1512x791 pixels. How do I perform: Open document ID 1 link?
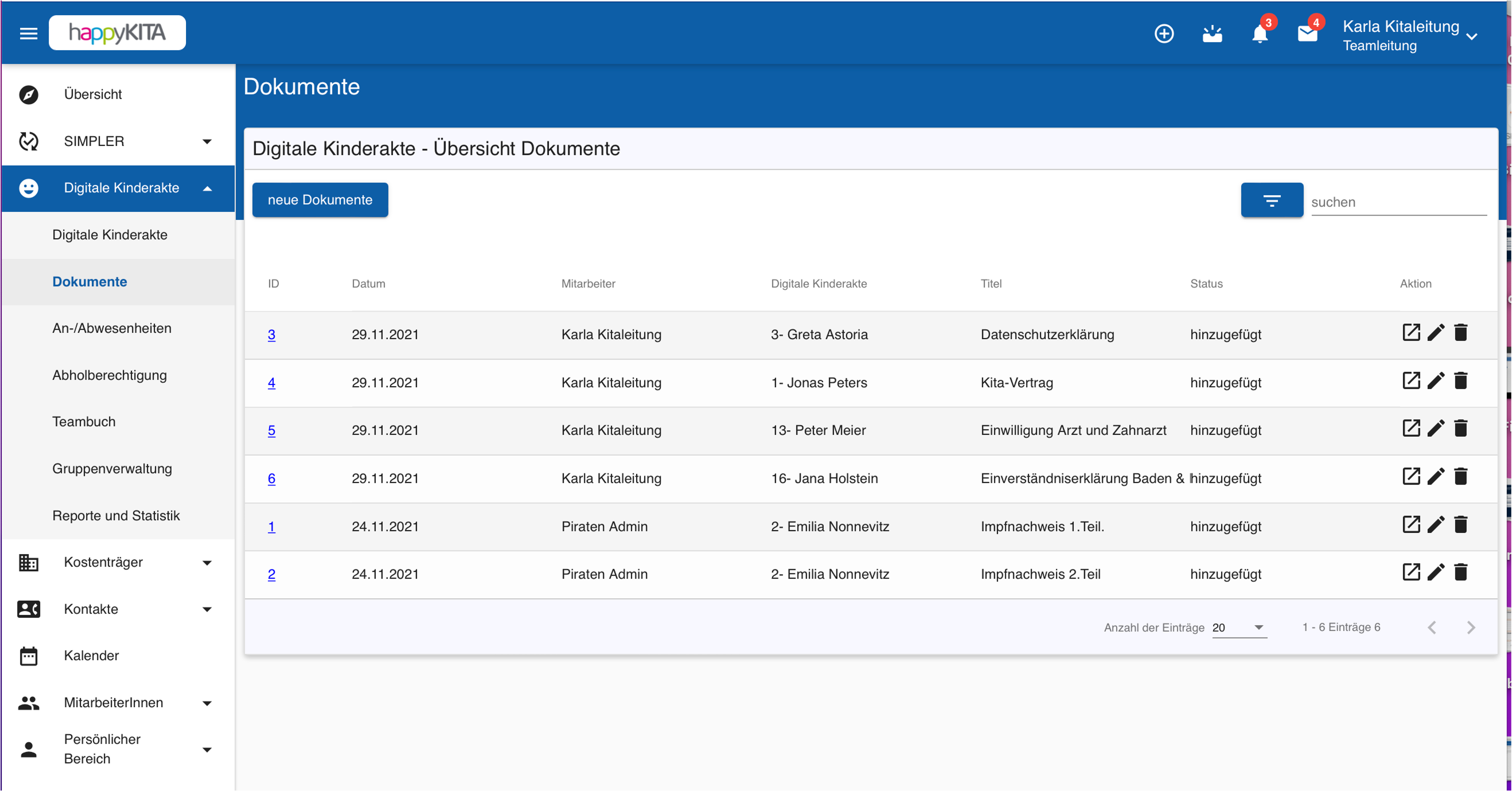click(x=271, y=526)
